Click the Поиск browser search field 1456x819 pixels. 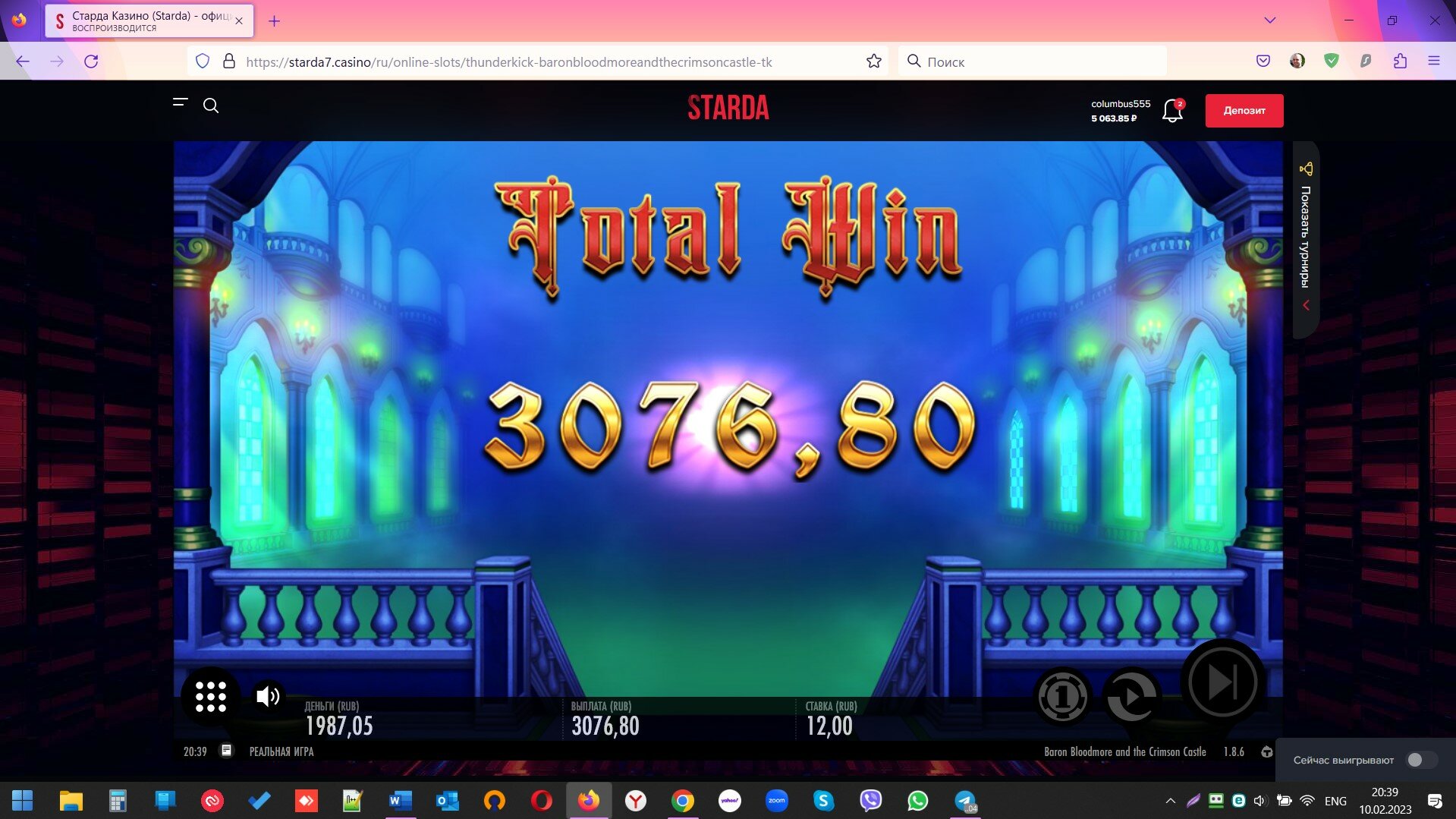pos(1032,61)
